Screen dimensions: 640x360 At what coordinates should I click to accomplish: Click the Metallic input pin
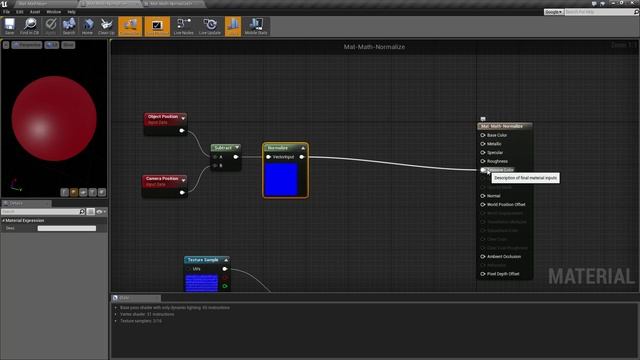pos(483,144)
